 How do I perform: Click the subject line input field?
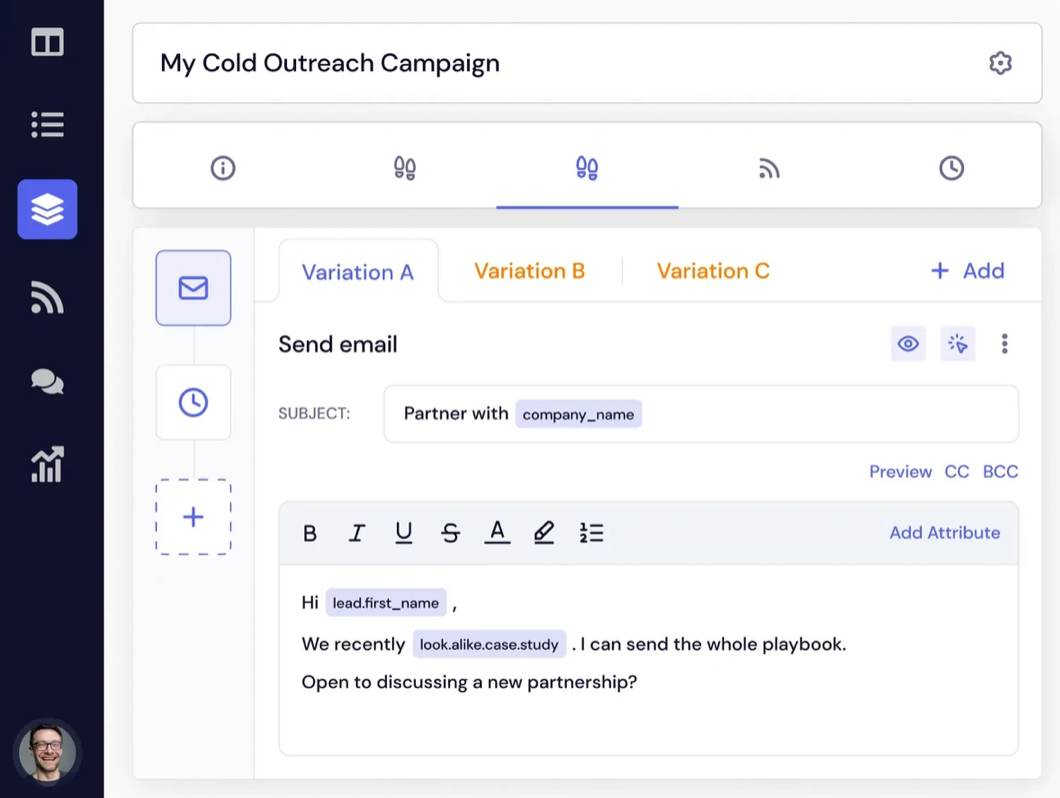tap(700, 413)
